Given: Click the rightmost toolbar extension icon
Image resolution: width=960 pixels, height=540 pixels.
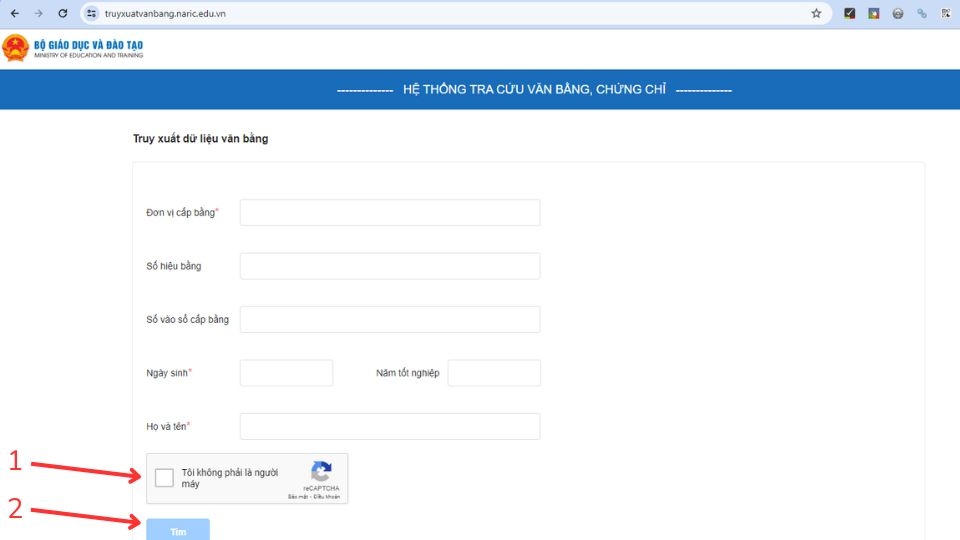Looking at the screenshot, I should click(x=946, y=13).
